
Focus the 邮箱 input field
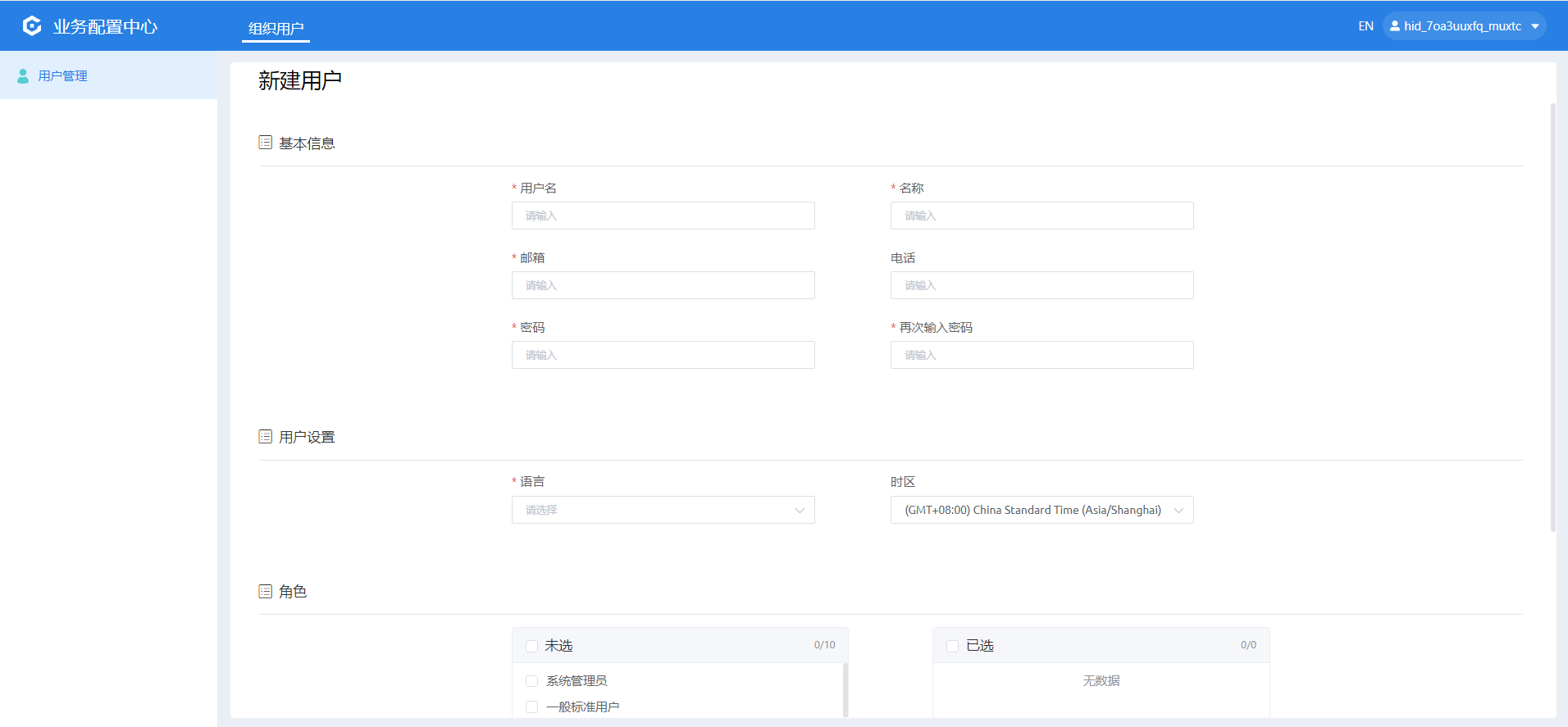[663, 285]
